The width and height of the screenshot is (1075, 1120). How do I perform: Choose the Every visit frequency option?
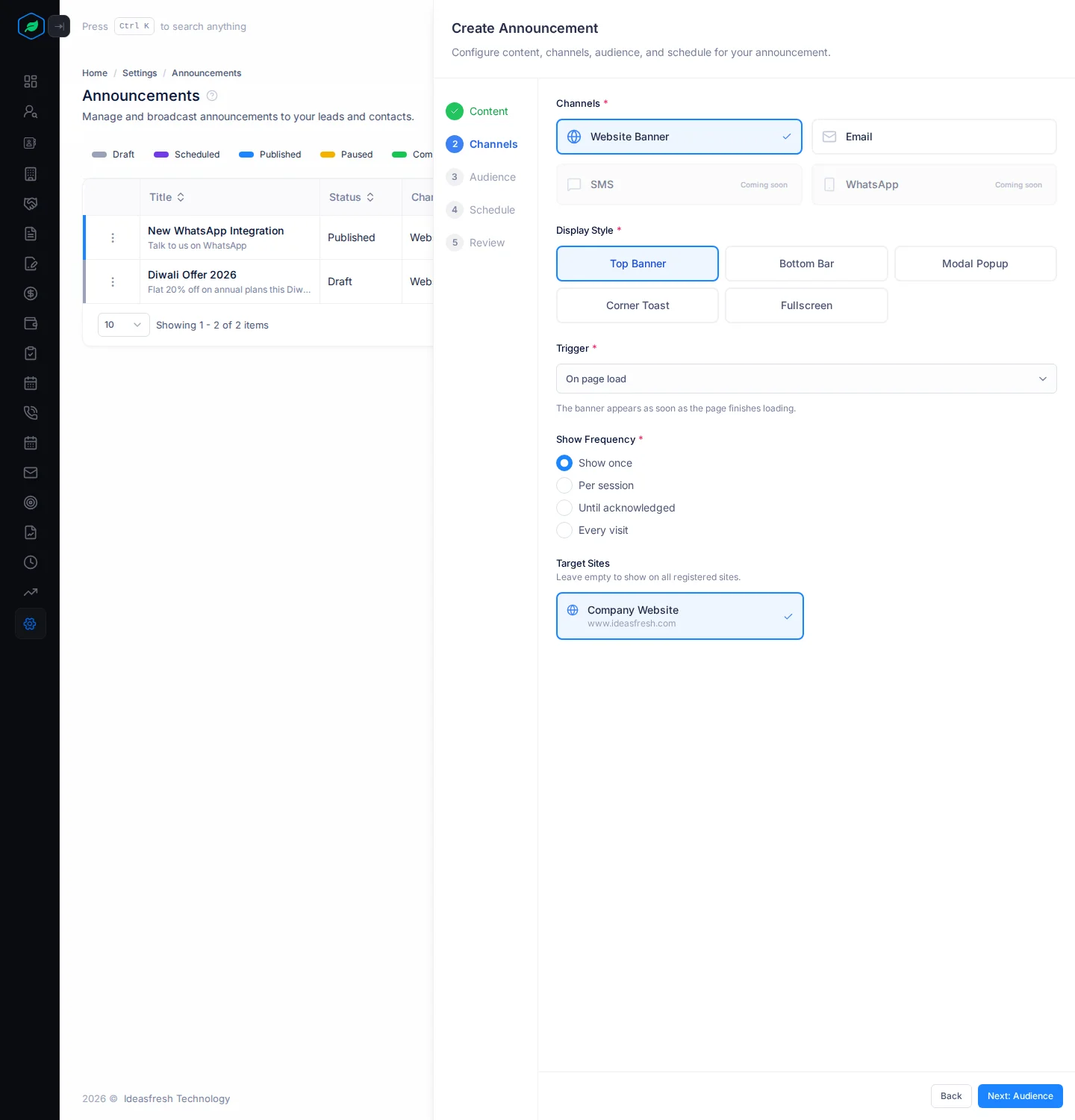pos(592,530)
